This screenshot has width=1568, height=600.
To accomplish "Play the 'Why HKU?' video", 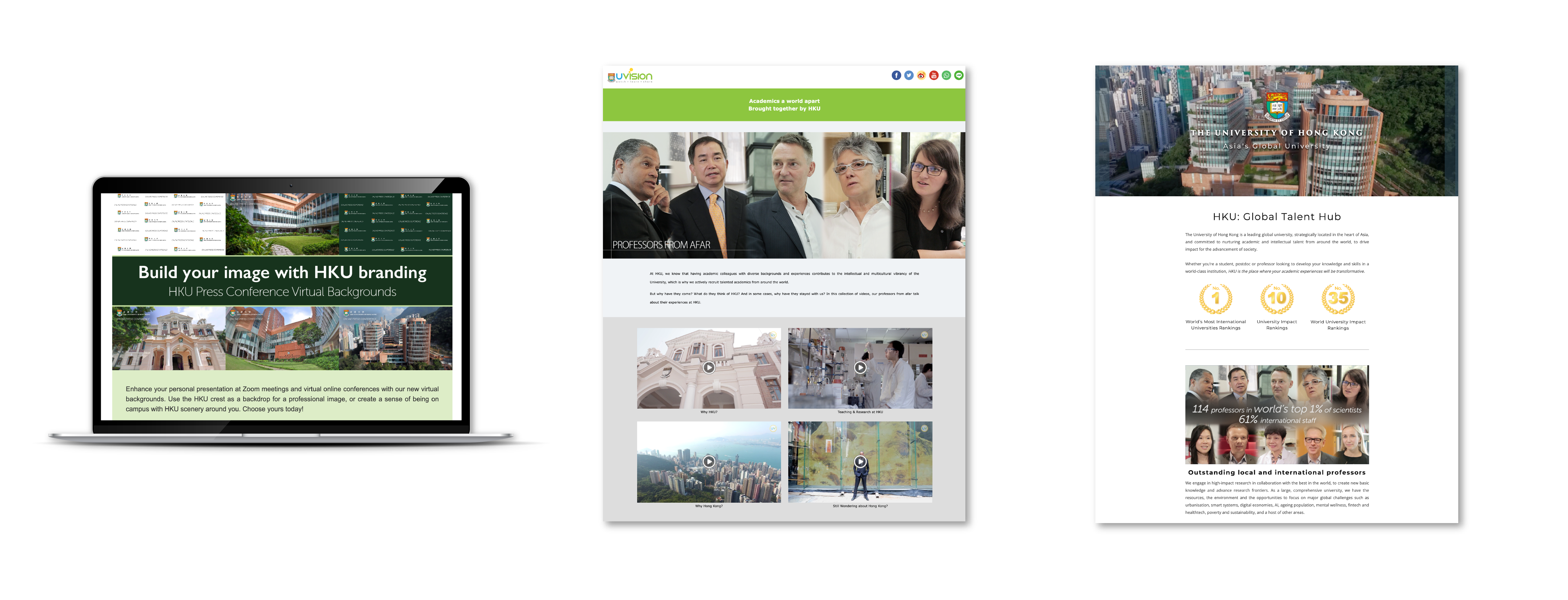I will point(708,367).
